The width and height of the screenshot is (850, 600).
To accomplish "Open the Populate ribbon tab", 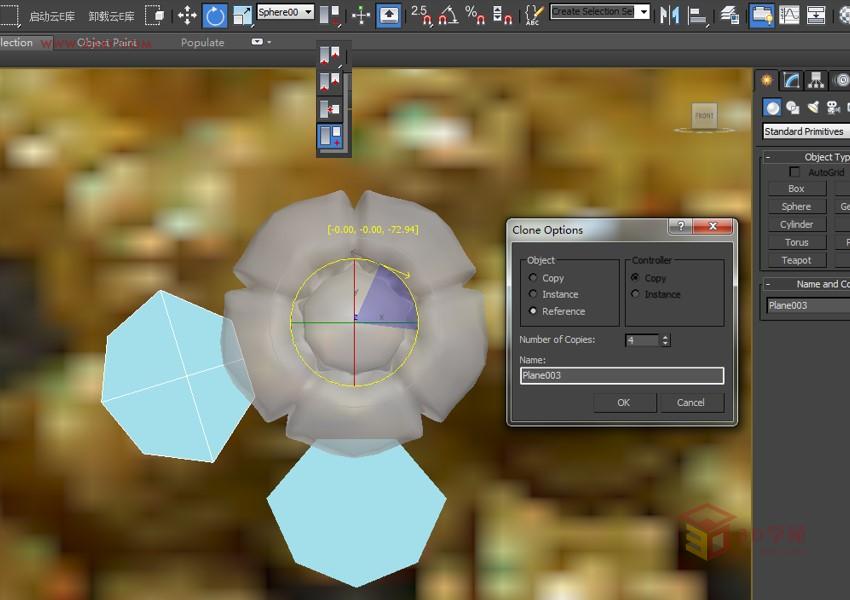I will pos(202,43).
